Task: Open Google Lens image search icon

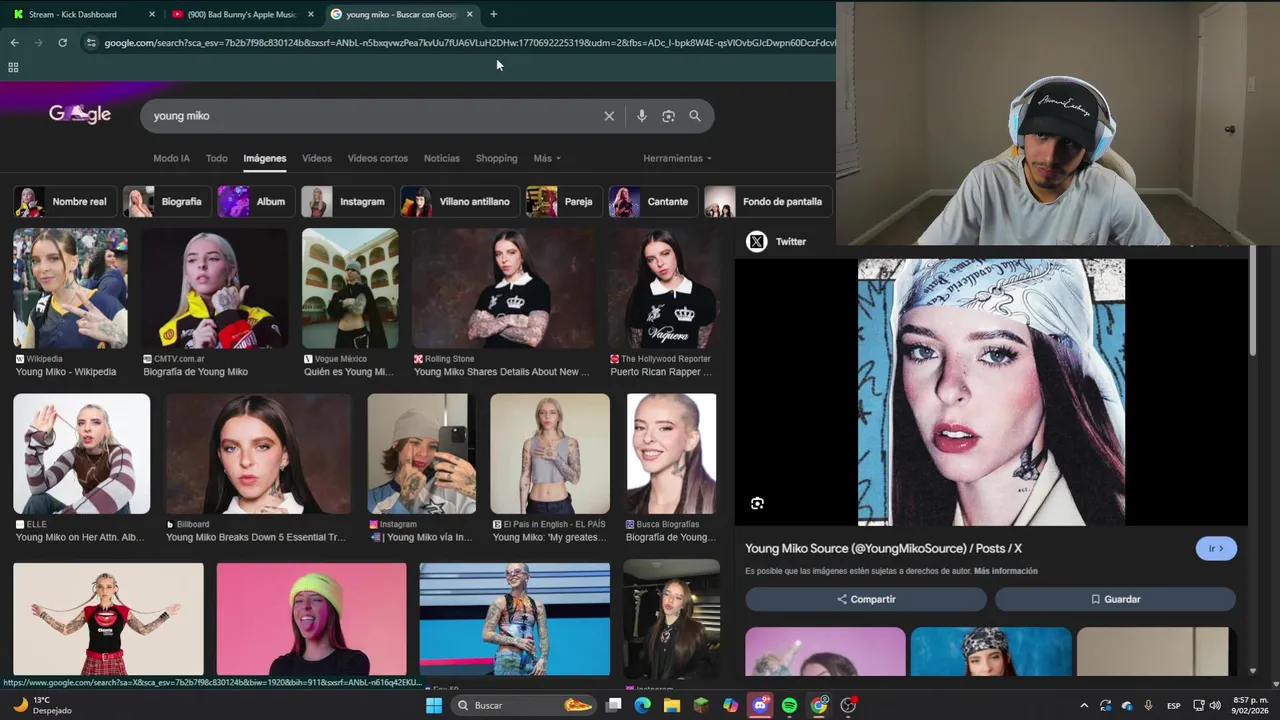Action: [x=668, y=116]
